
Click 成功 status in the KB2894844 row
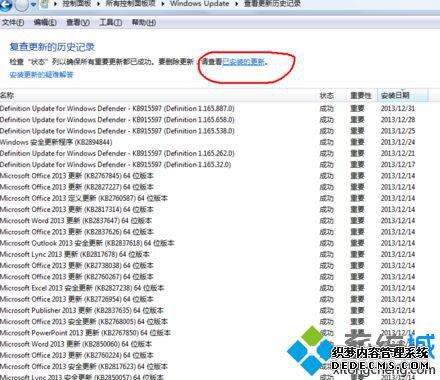tap(327, 142)
